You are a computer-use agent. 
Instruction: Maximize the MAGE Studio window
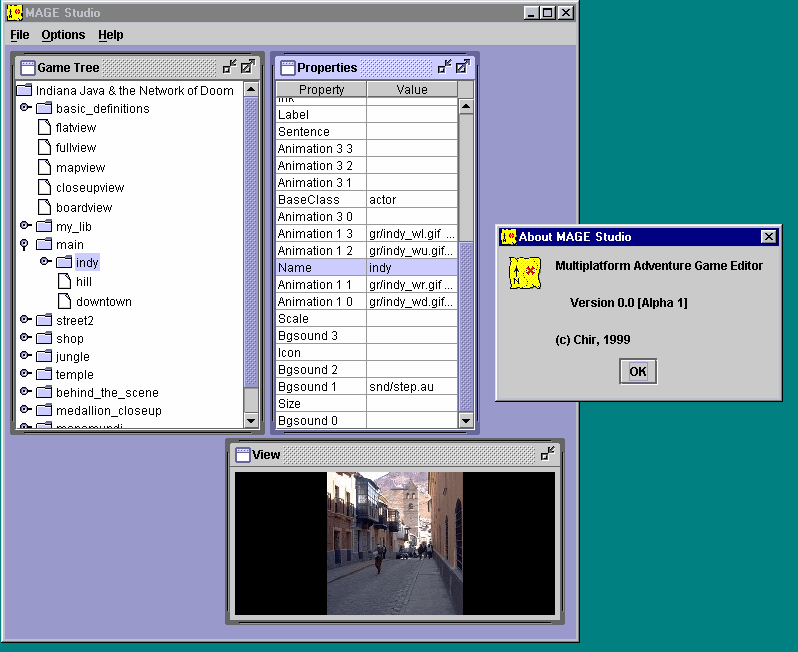point(548,13)
